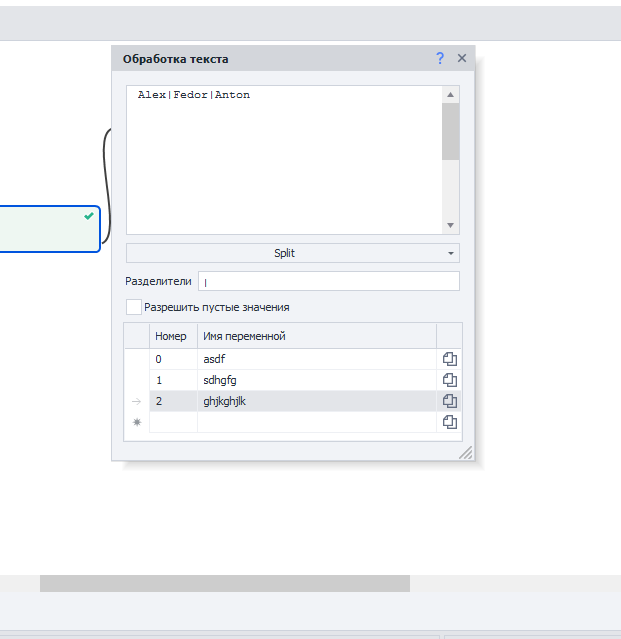Click the green checkmark on the action block
Screen dimensions: 621x639
pos(89,216)
